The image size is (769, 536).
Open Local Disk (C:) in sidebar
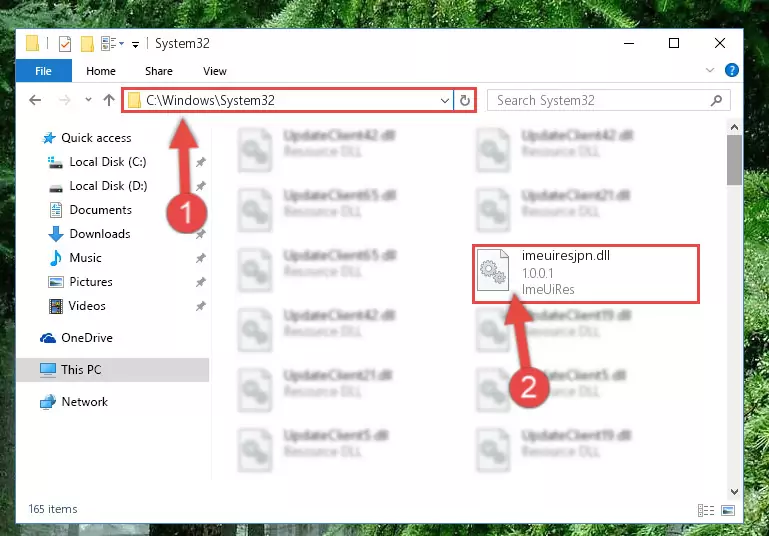click(x=108, y=162)
